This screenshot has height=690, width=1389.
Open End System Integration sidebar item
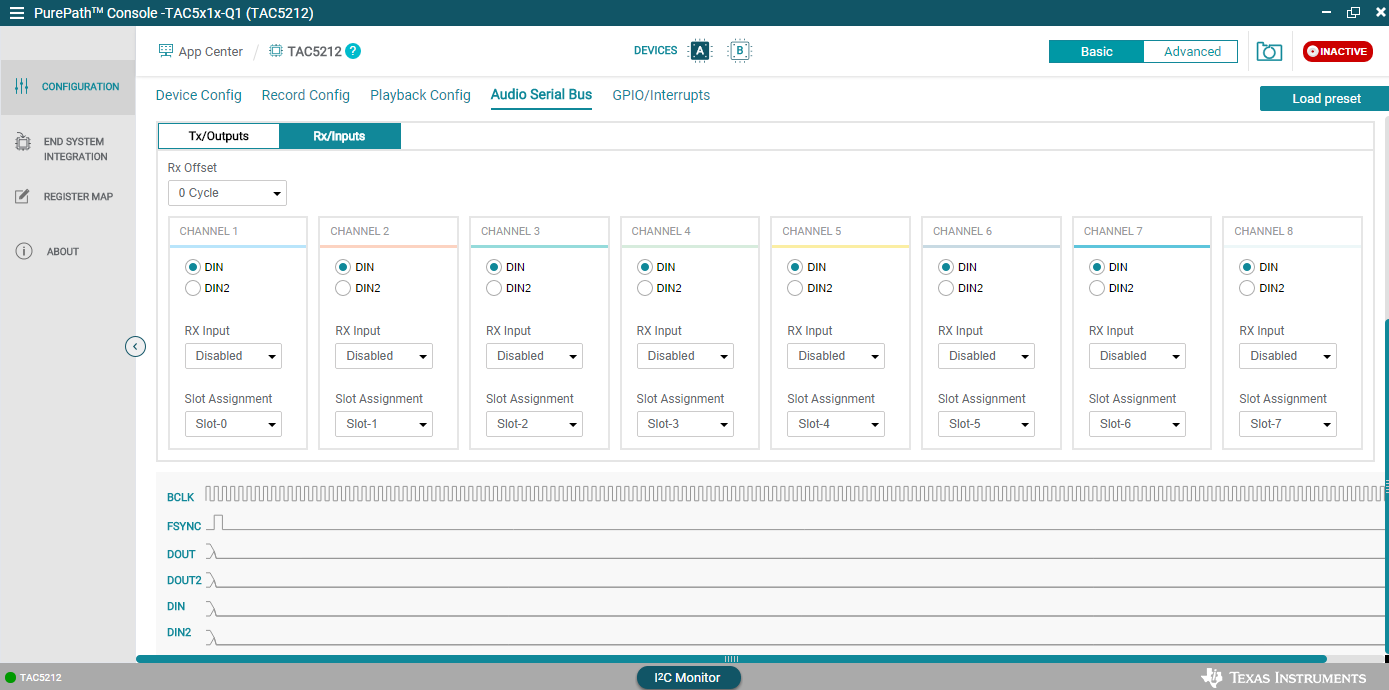click(x=67, y=149)
